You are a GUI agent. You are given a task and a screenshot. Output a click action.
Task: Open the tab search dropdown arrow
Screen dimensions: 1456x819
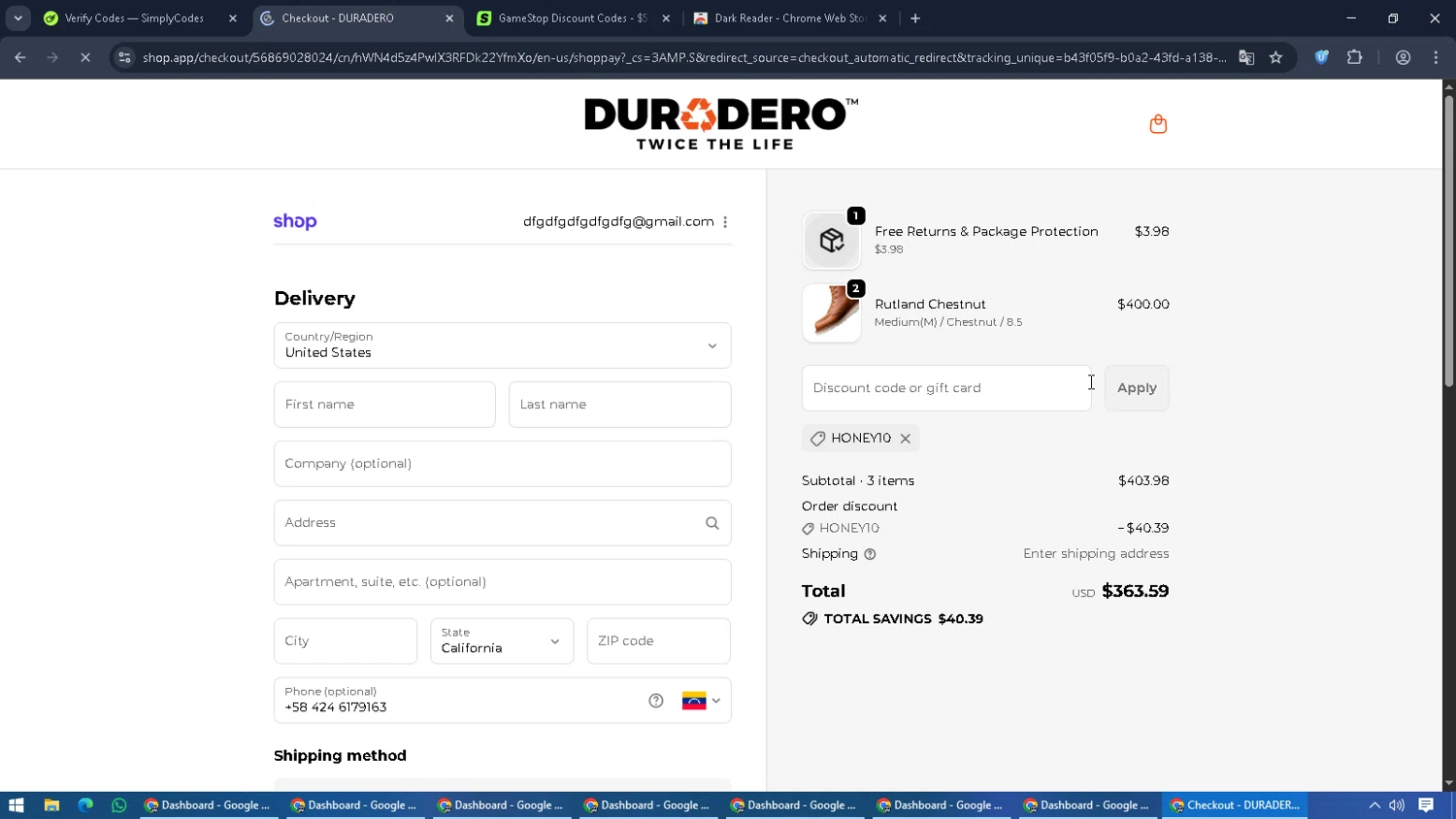coord(17,17)
